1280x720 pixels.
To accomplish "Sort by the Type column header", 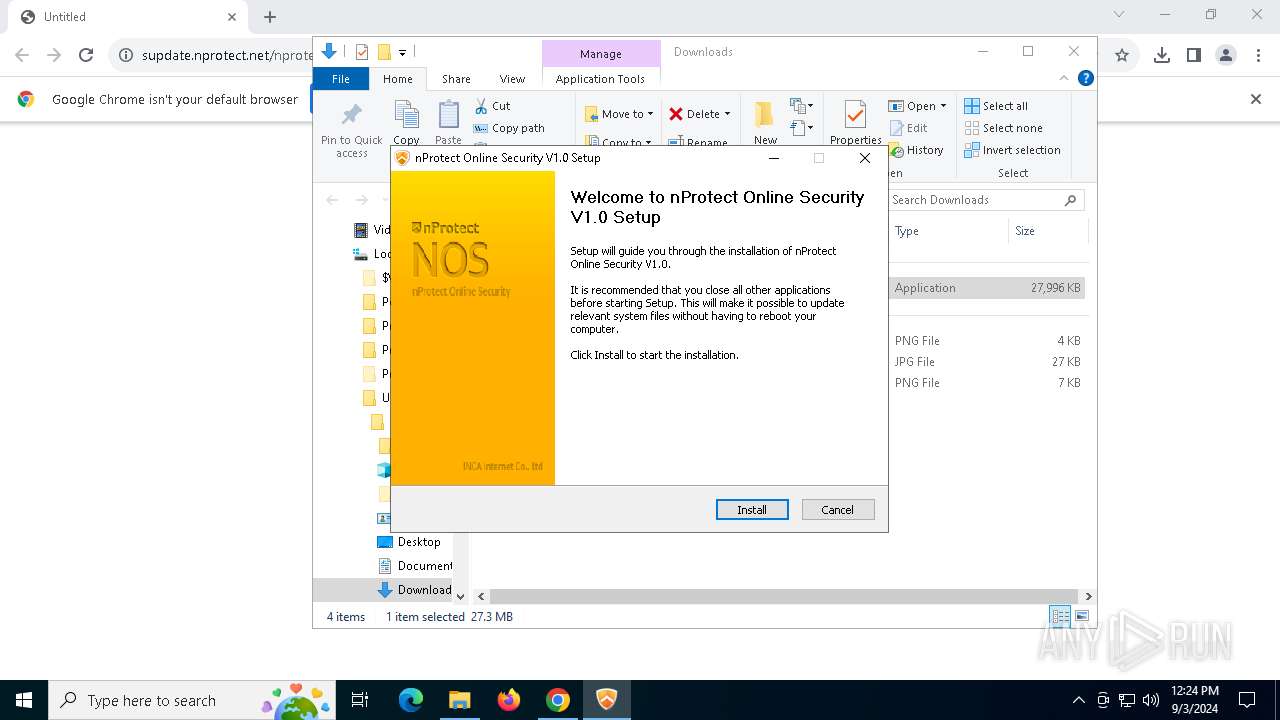I will click(x=948, y=231).
